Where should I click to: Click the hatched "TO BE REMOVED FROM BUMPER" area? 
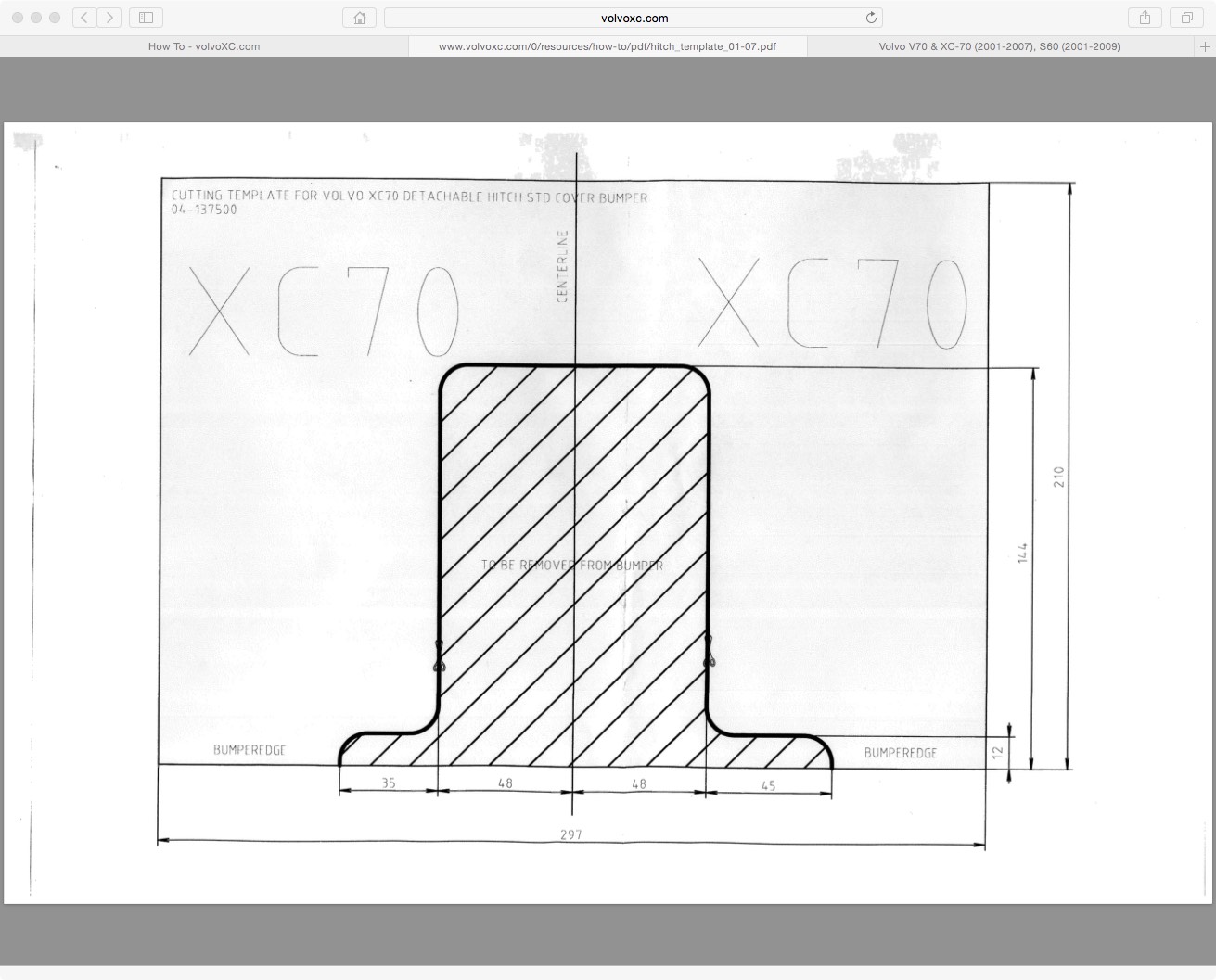coord(570,564)
